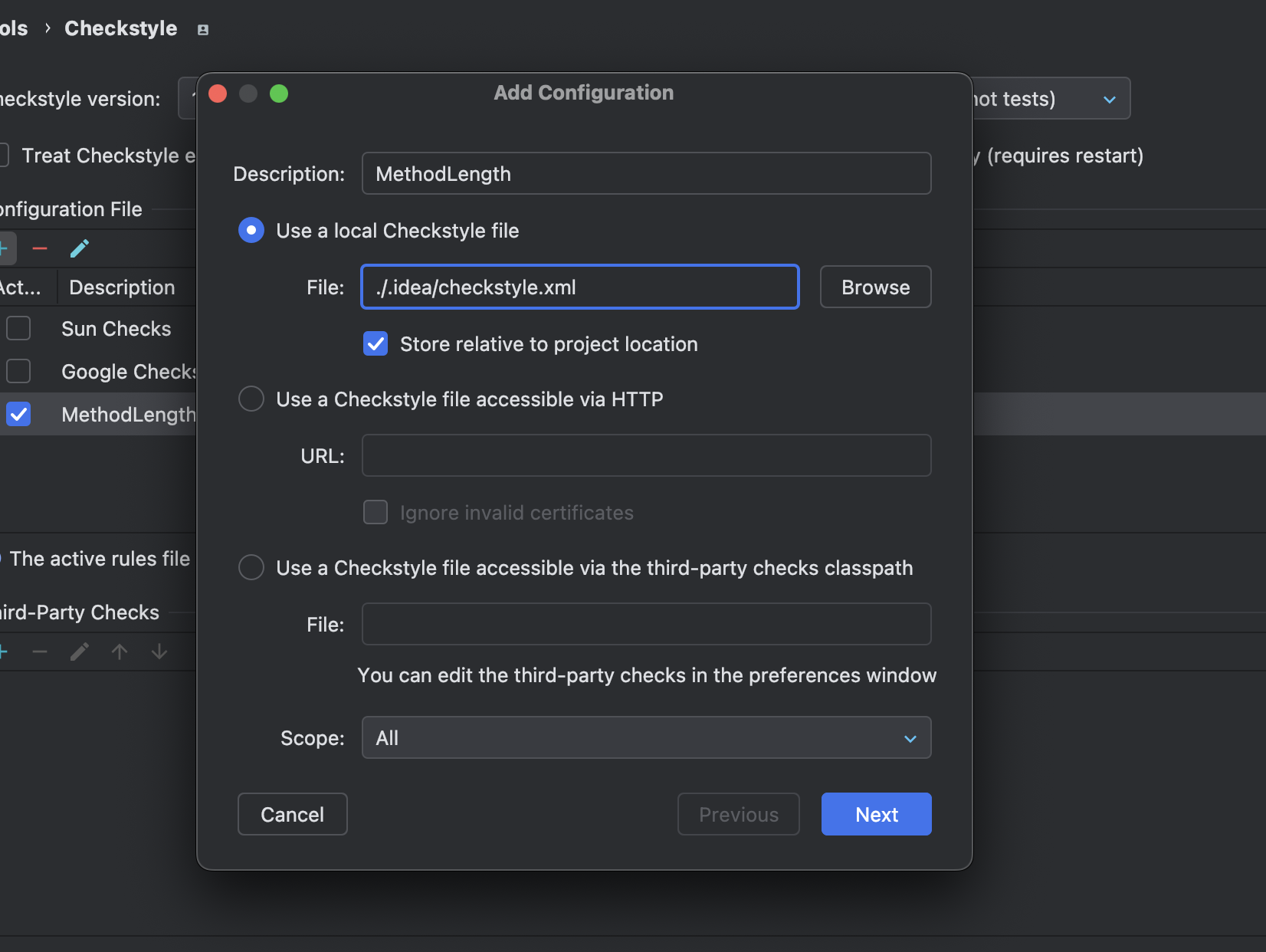Click Browse to choose a file

coord(876,287)
